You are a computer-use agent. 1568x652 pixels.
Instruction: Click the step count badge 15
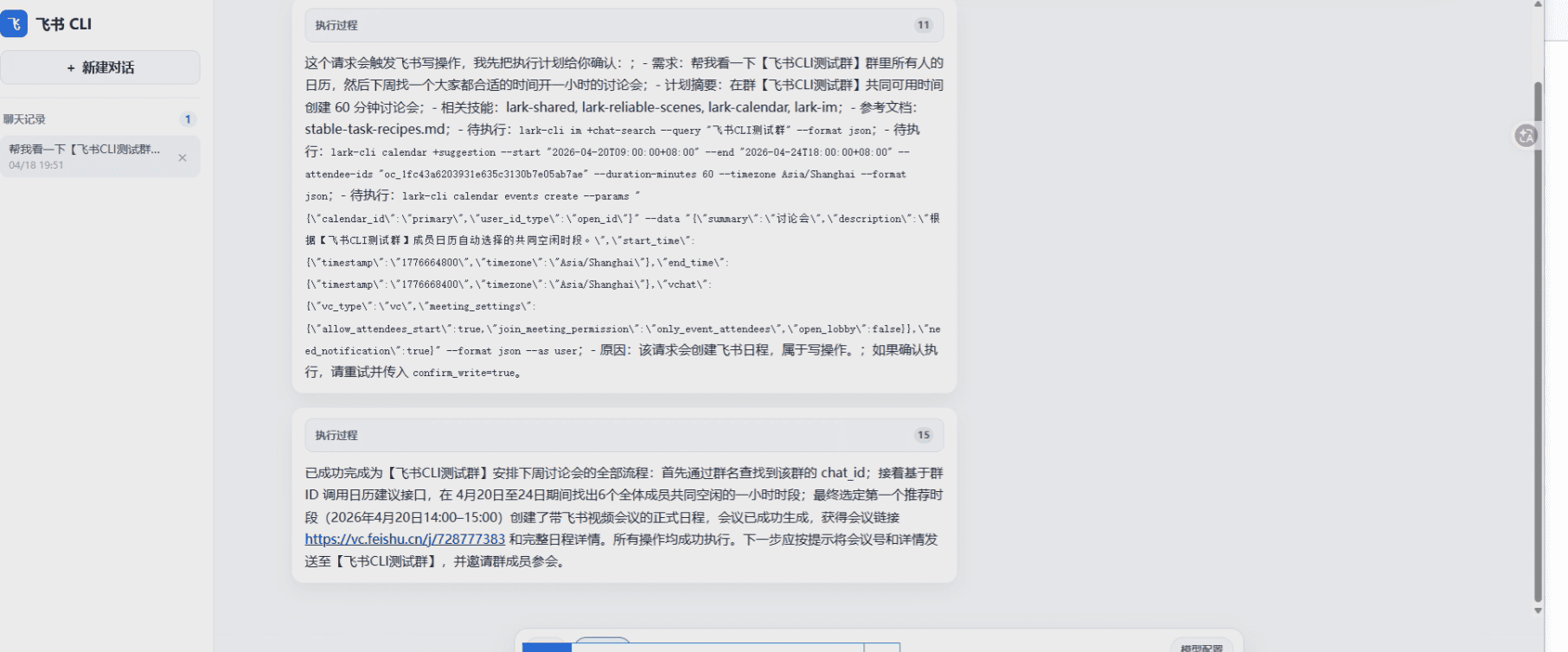tap(924, 435)
